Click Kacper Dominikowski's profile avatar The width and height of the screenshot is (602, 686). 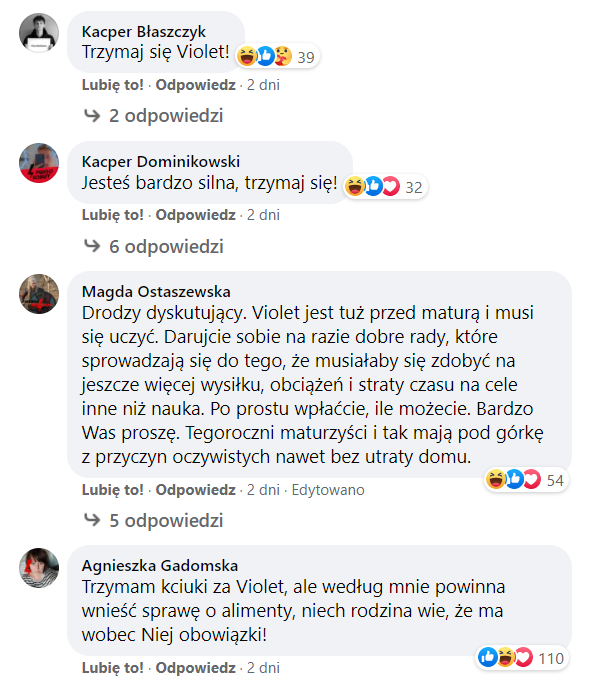[x=40, y=162]
